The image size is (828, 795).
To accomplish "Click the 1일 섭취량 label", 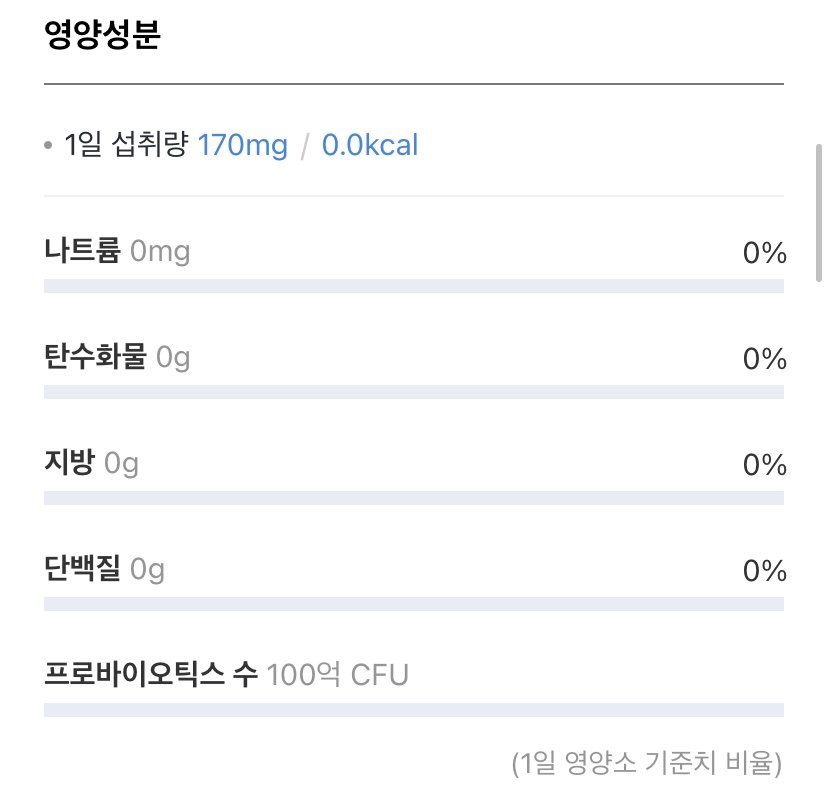I will click(126, 146).
